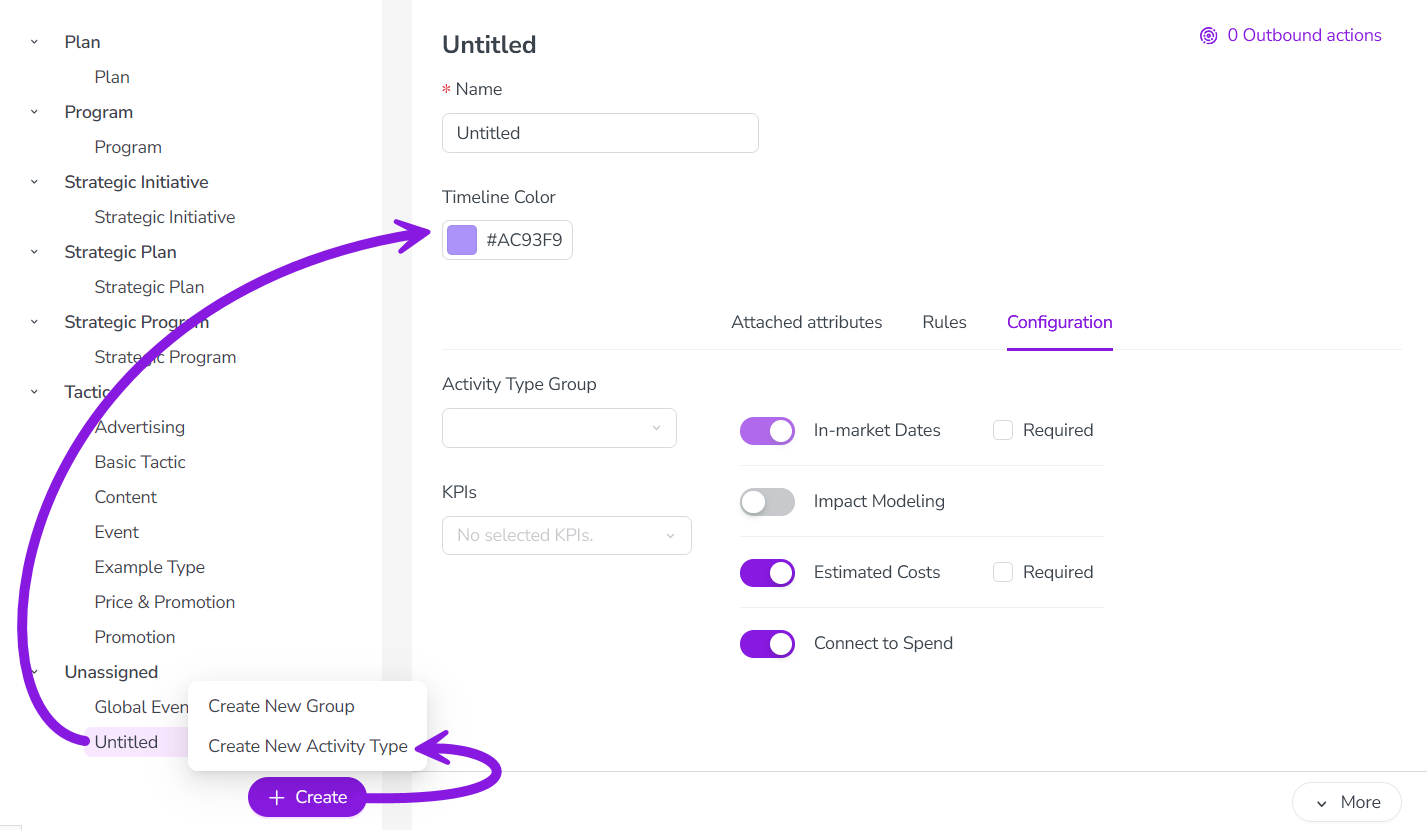Collapse the Strategic Initiative group chevron
Image resolution: width=1427 pixels, height=830 pixels.
34,182
